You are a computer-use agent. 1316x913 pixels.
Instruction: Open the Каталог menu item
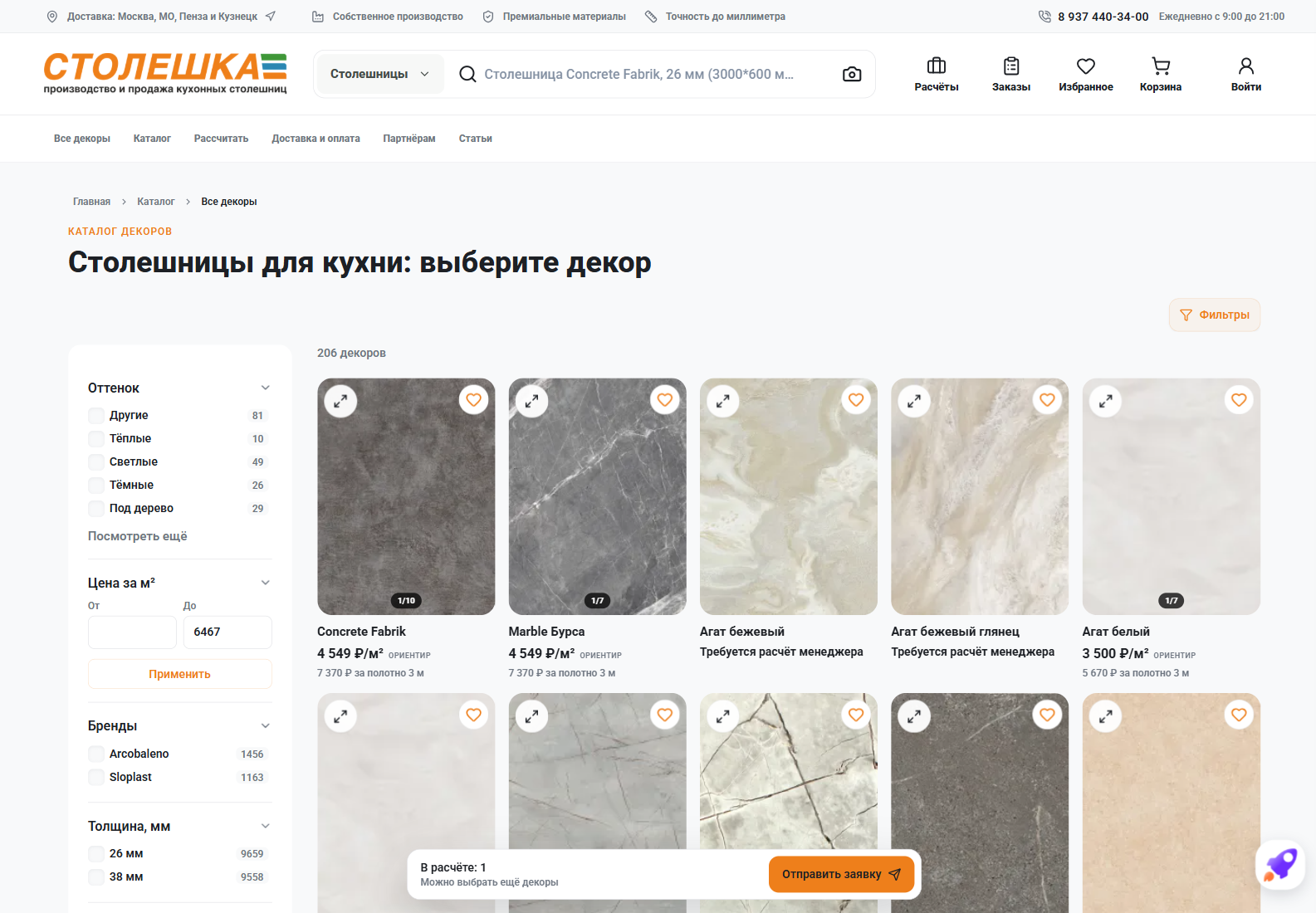pyautogui.click(x=152, y=139)
